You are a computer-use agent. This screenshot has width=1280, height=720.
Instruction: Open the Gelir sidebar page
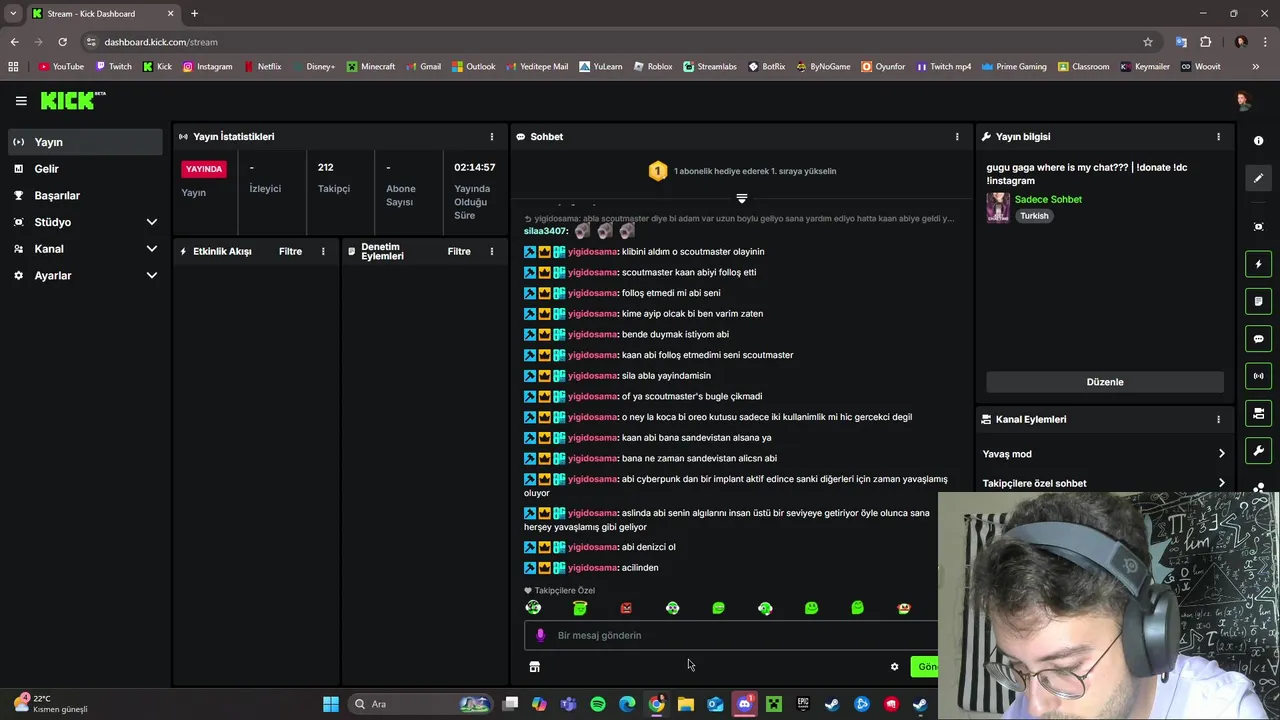click(85, 169)
